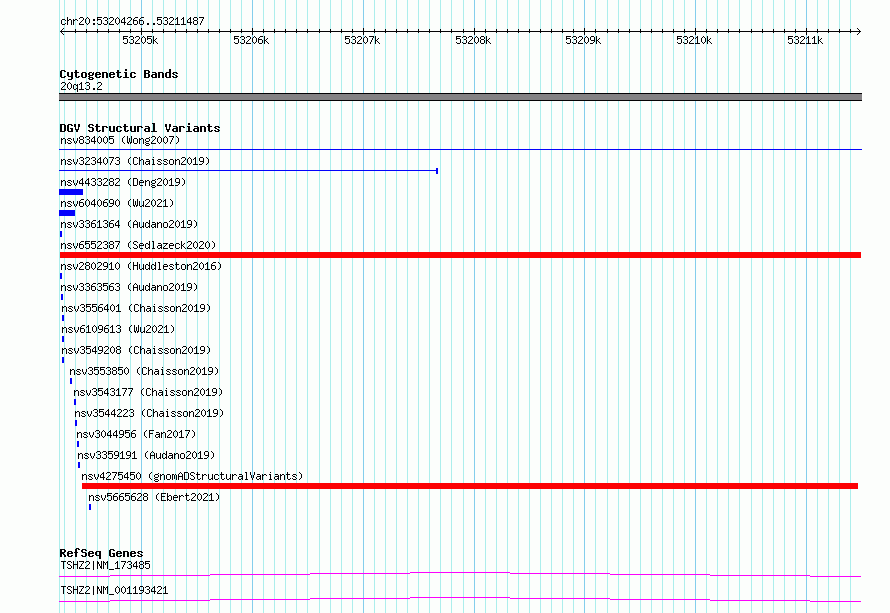Click the nsv834005 (Wong2007) label
Viewport: 890px width, 613px height.
pos(120,140)
